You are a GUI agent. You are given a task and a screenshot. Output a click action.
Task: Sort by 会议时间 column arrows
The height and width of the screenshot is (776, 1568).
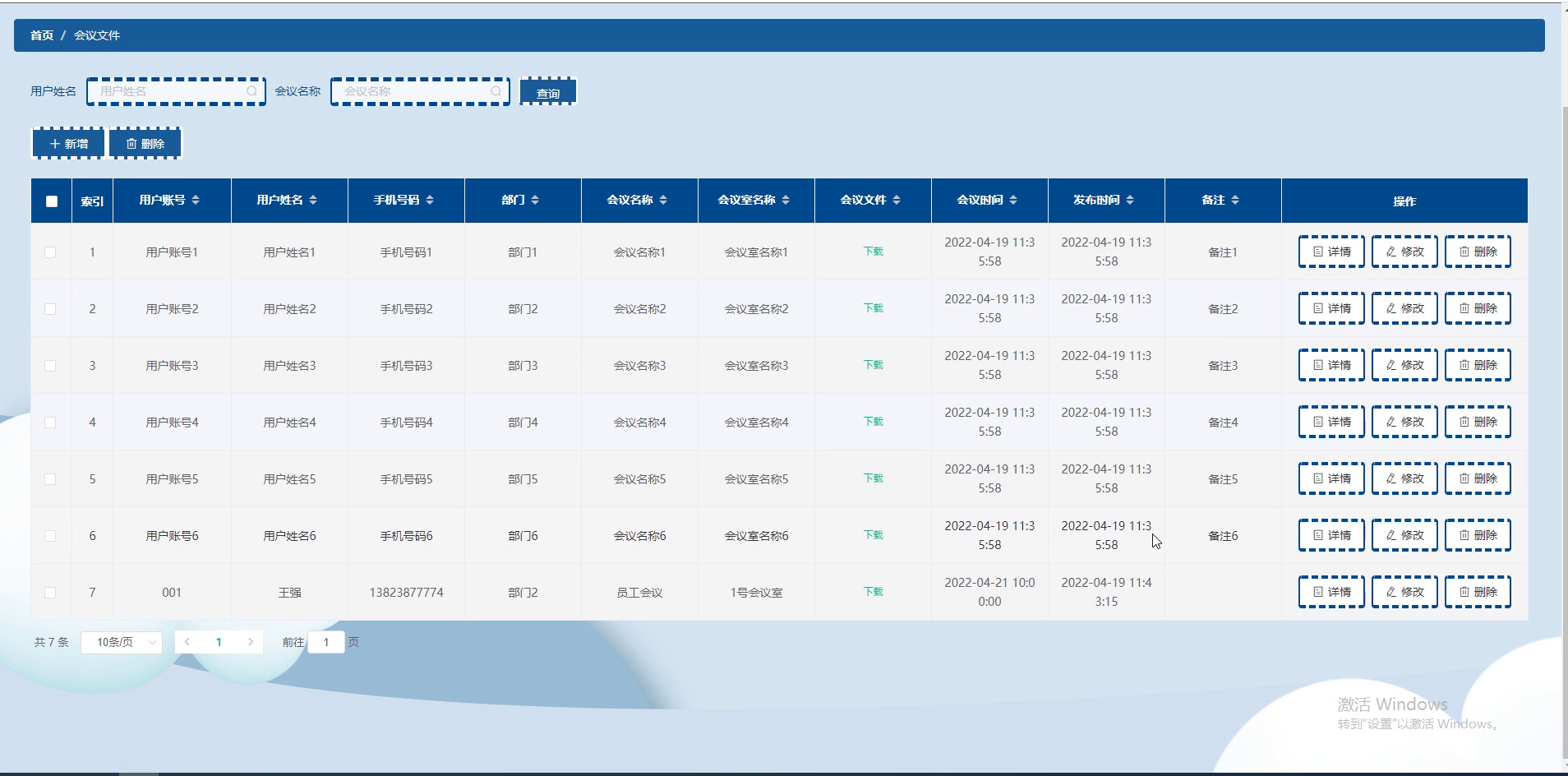1013,200
